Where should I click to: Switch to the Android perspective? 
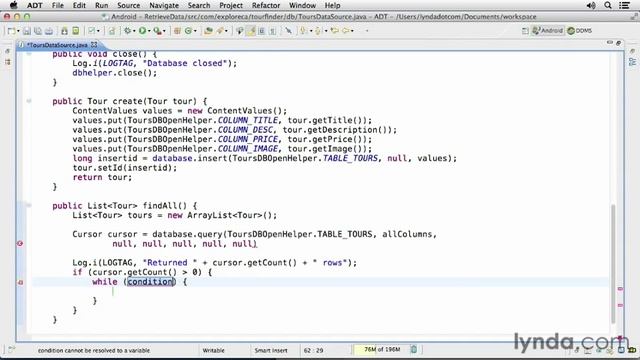(x=548, y=31)
